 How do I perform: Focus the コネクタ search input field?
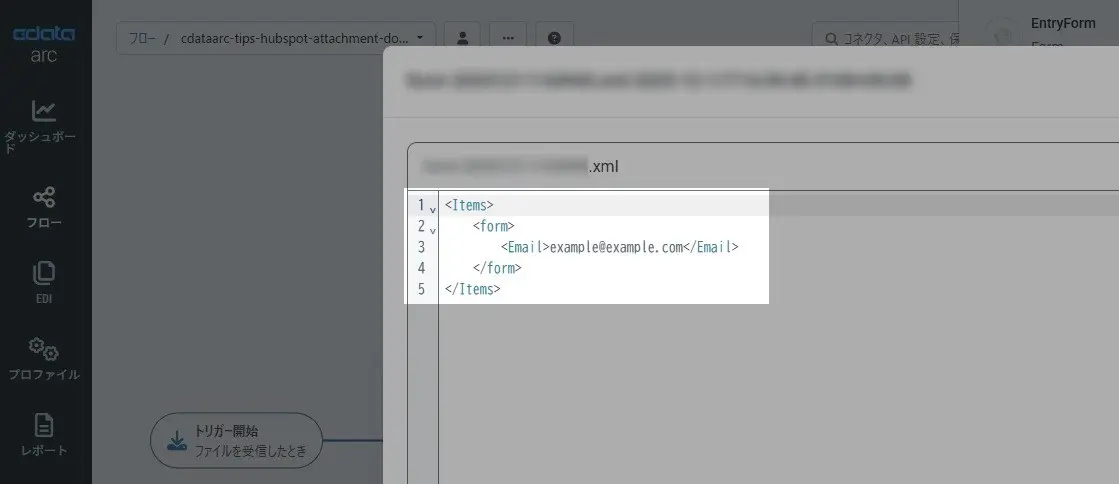pyautogui.click(x=885, y=39)
